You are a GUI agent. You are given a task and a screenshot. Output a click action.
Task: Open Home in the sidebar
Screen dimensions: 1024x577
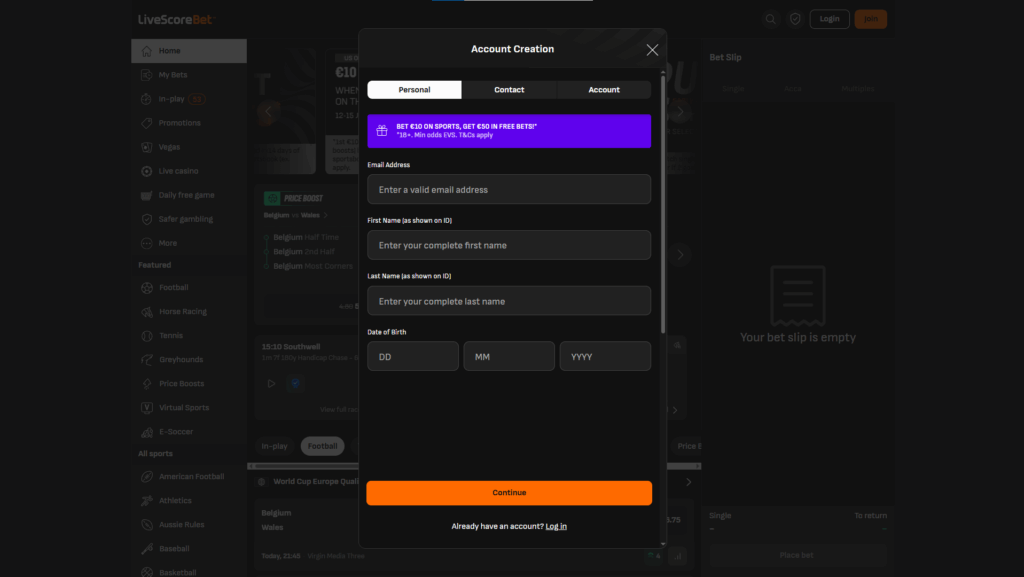[x=189, y=51]
